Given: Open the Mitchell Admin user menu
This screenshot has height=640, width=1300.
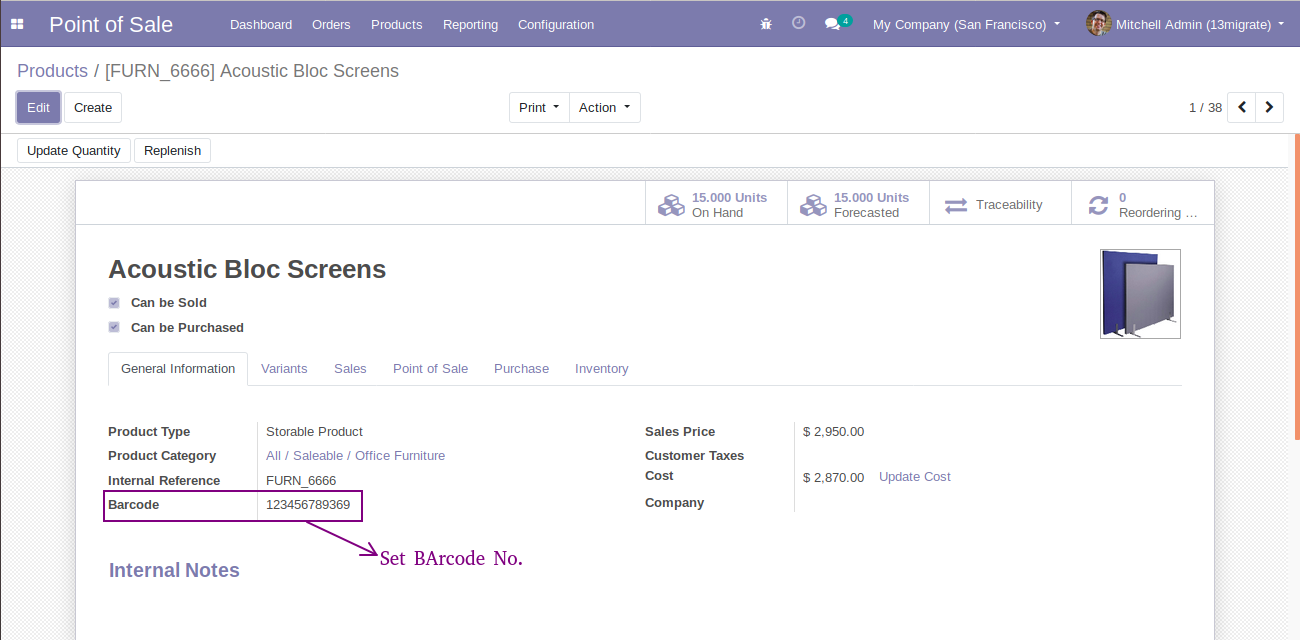Looking at the screenshot, I should (1185, 24).
